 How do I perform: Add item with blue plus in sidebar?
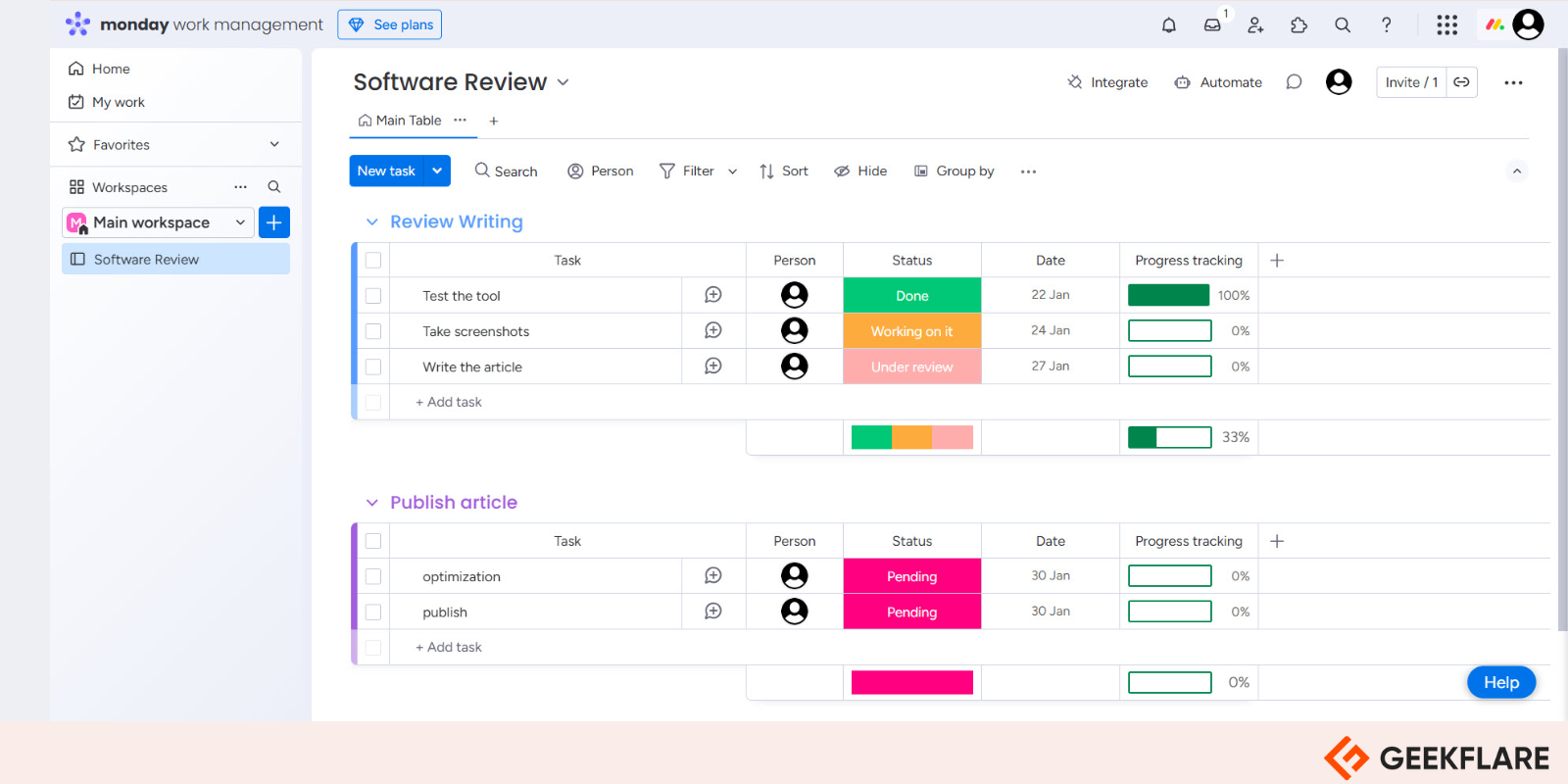click(274, 222)
